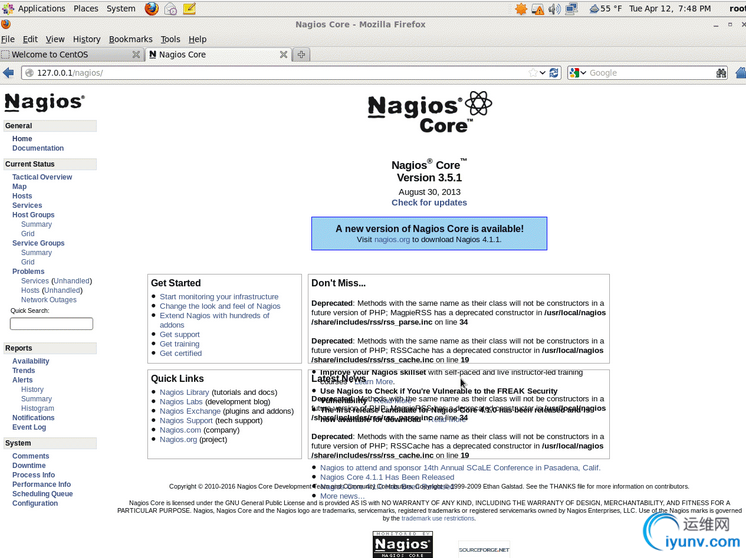Open the Help menu
This screenshot has height=558, width=746.
(197, 39)
